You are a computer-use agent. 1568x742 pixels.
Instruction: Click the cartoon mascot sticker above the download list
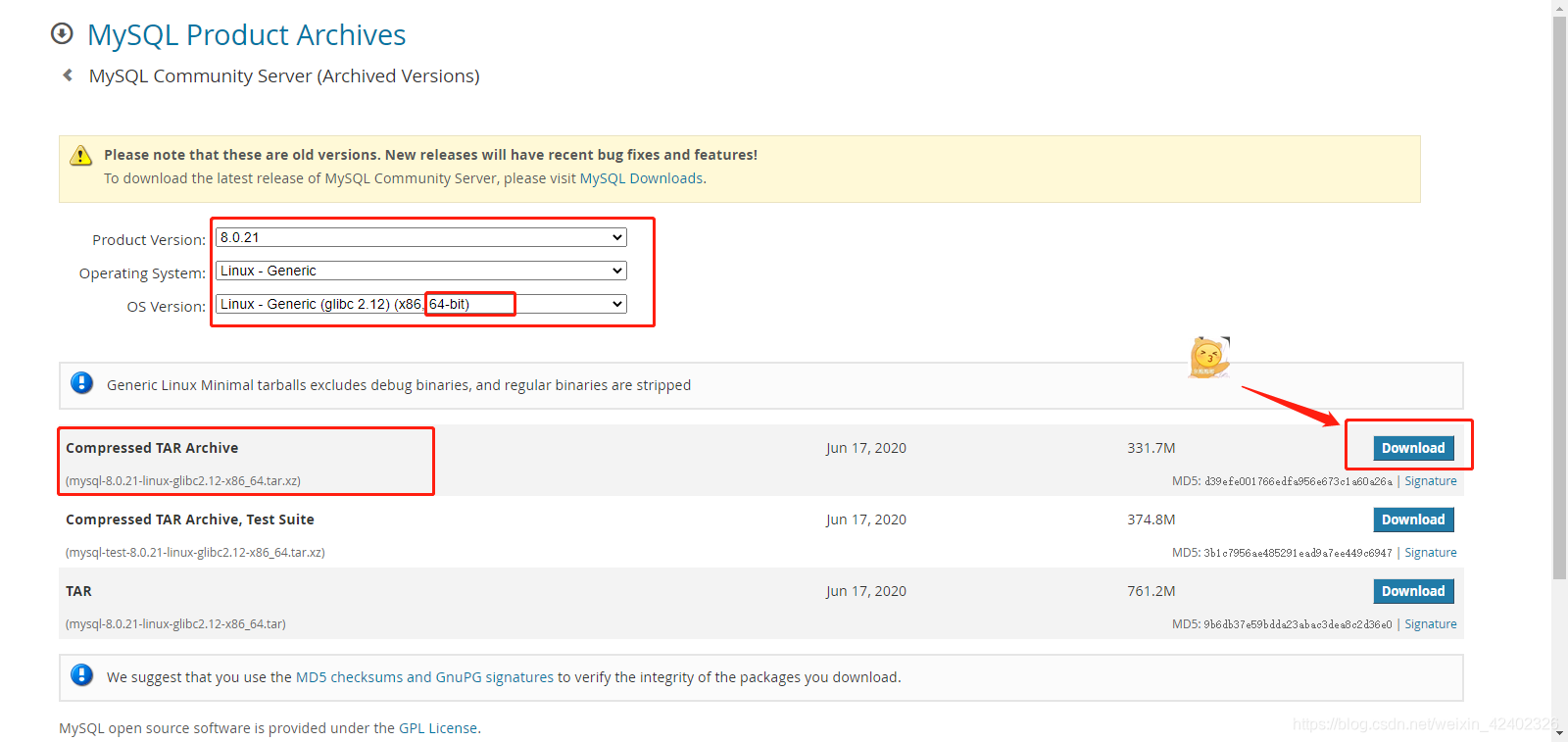(x=1209, y=357)
